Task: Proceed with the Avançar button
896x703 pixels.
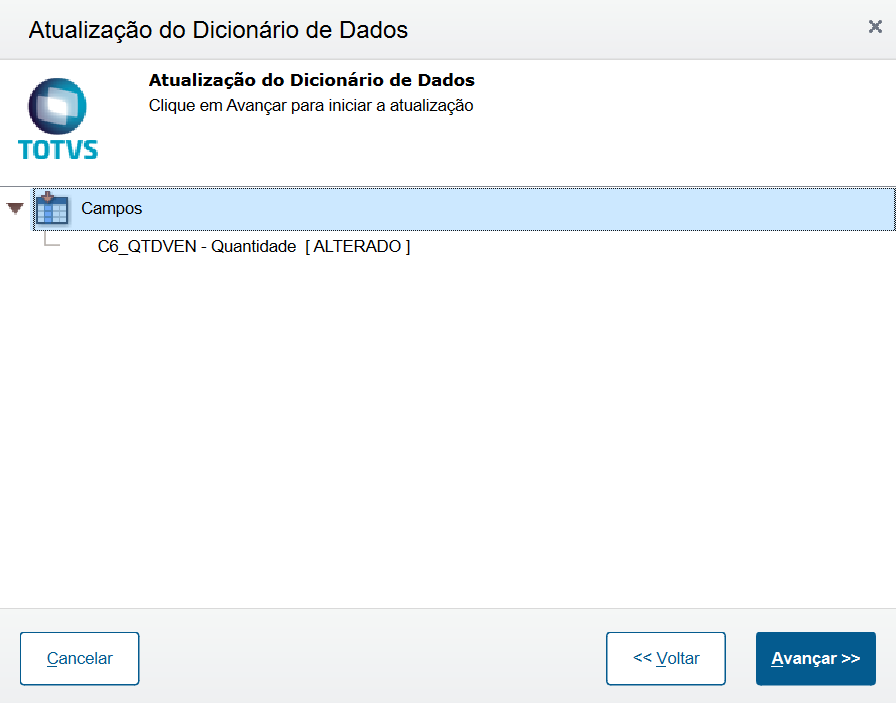Action: 815,658
